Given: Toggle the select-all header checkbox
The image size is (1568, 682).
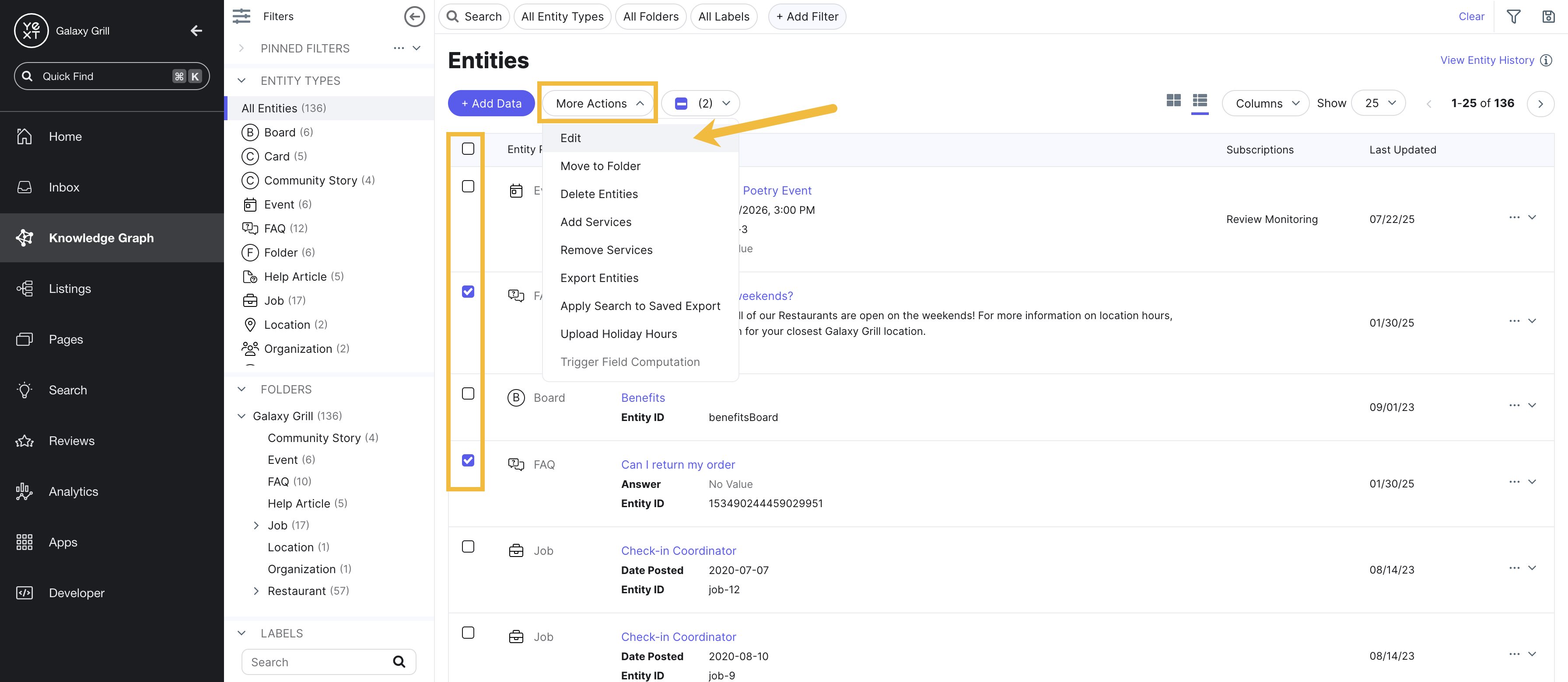Looking at the screenshot, I should (468, 149).
